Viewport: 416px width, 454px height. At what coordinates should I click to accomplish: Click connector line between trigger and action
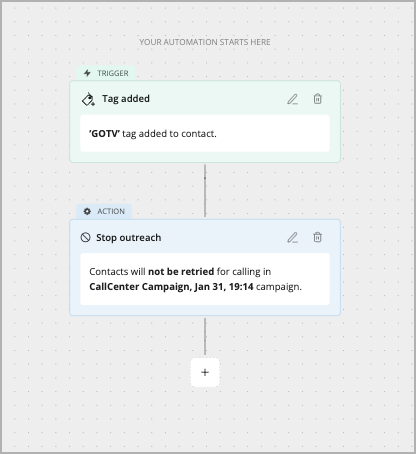pyautogui.click(x=205, y=191)
